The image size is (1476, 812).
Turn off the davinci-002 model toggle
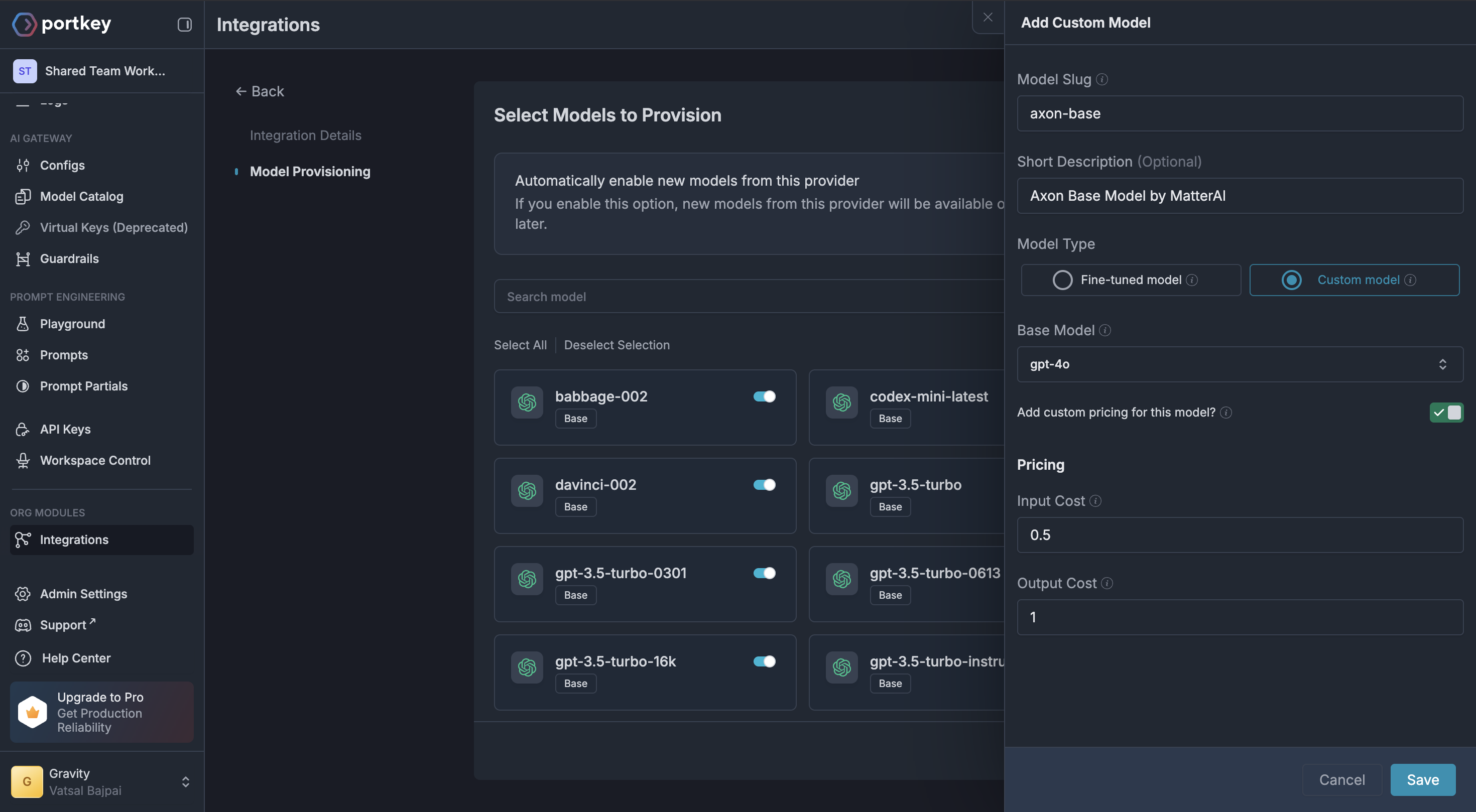[x=764, y=485]
